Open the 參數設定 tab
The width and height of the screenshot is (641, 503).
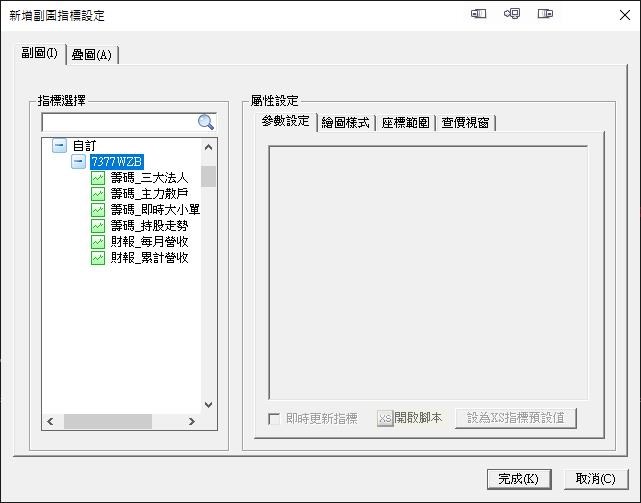285,121
